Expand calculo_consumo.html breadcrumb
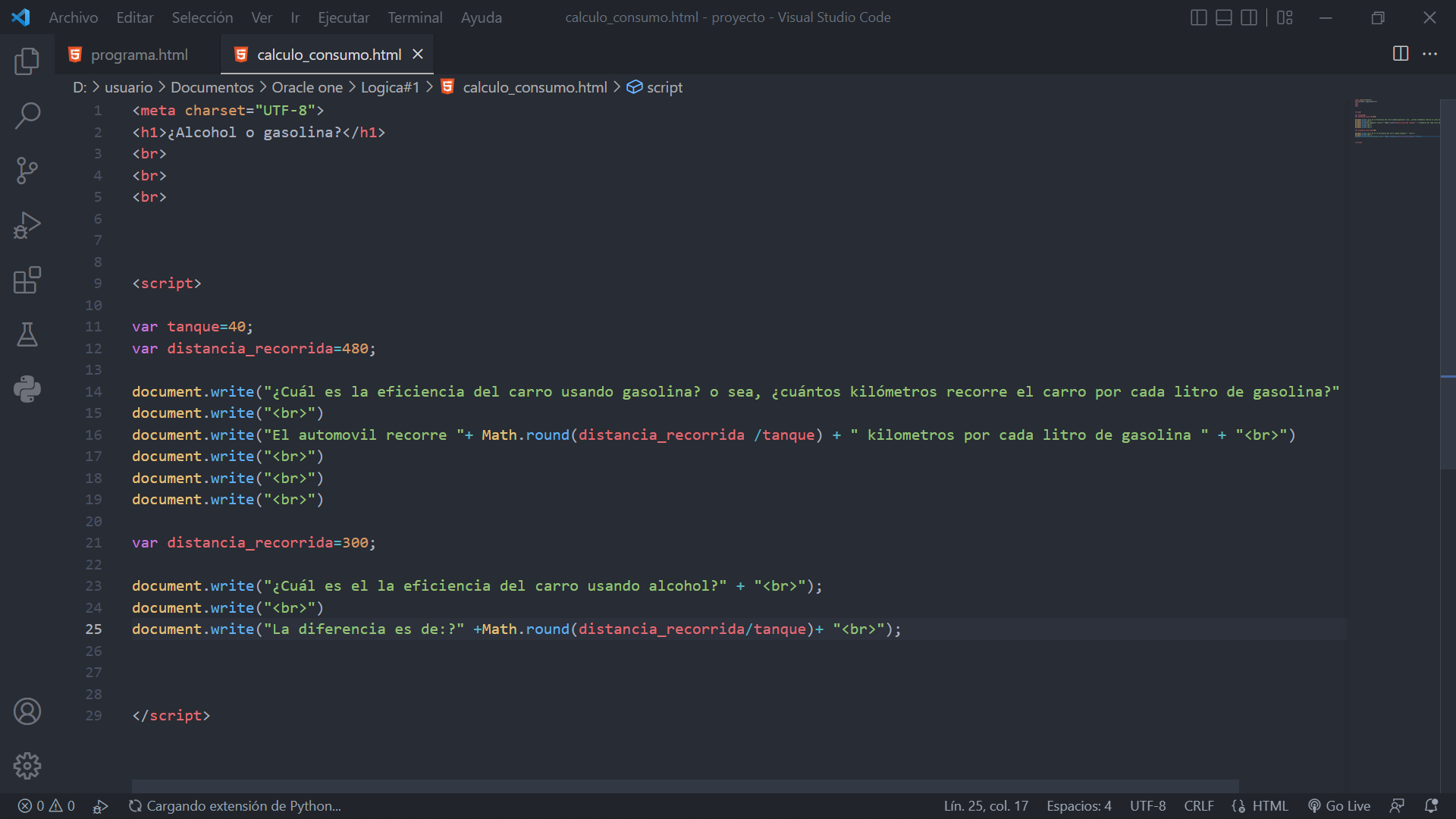The width and height of the screenshot is (1456, 819). pos(535,87)
